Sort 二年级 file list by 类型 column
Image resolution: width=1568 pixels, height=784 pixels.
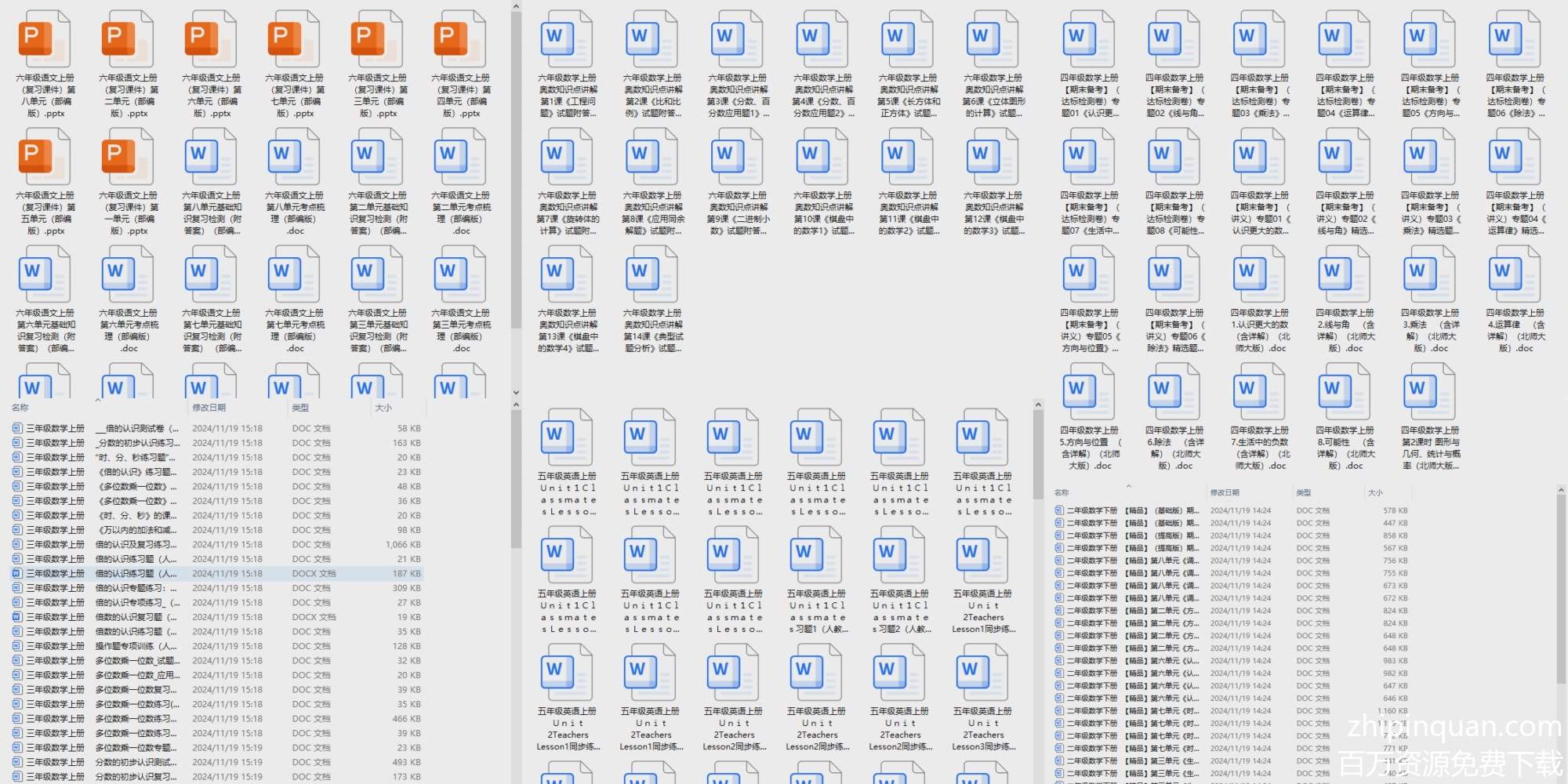click(1304, 492)
